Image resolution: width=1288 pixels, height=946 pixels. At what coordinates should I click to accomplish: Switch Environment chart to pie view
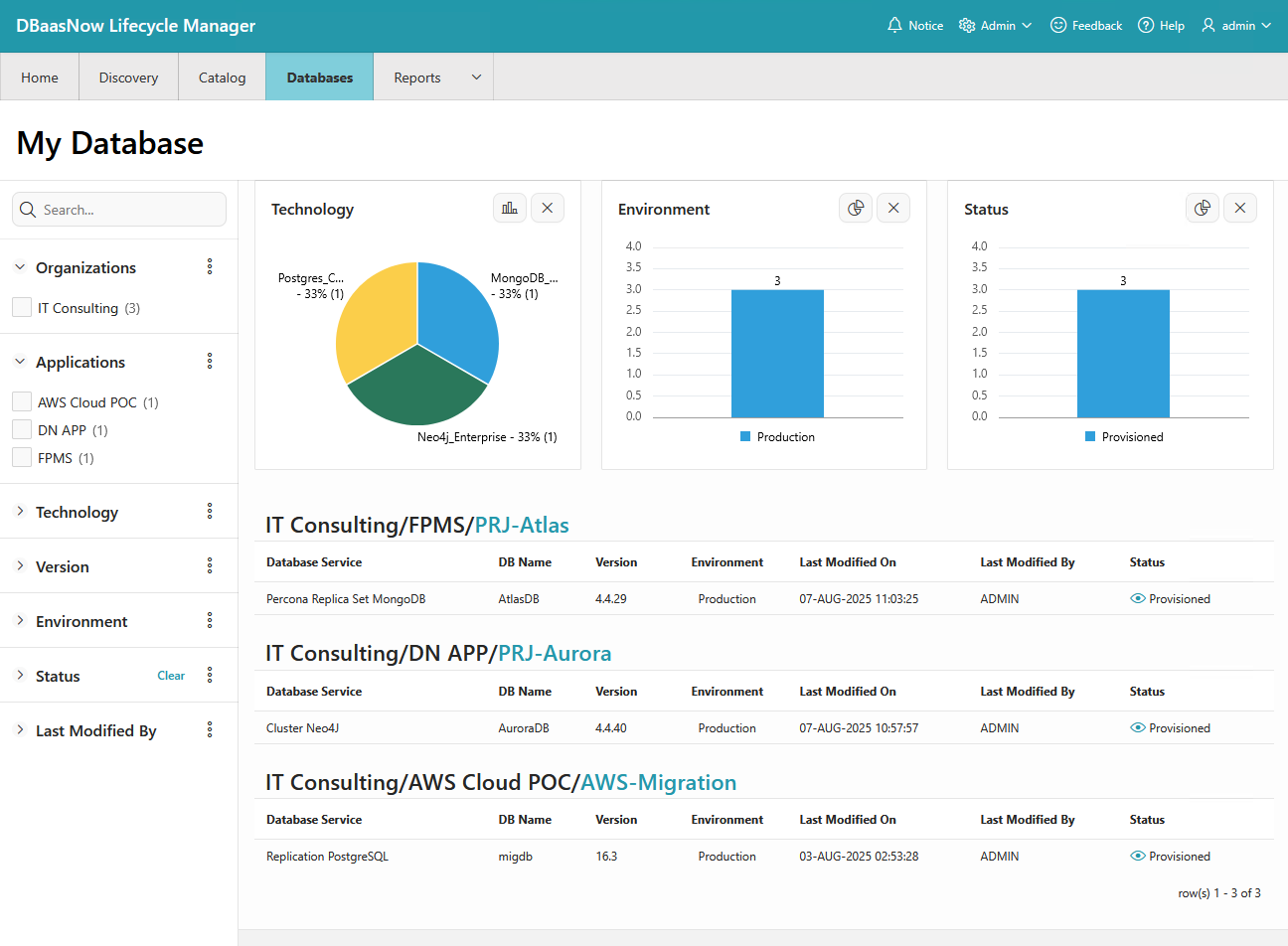coord(856,208)
